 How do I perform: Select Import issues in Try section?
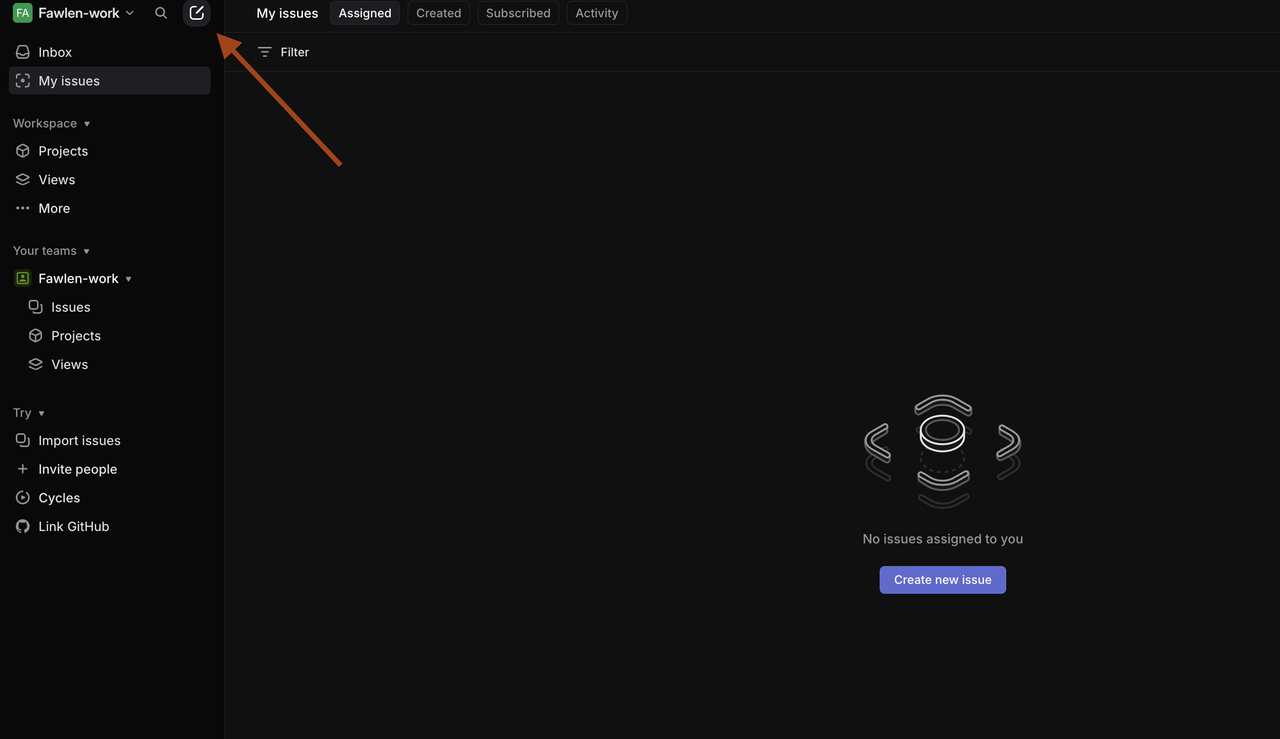(110, 440)
